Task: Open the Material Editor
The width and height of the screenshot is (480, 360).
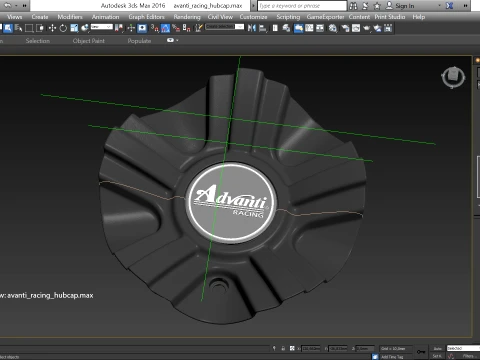Action: tap(332, 28)
